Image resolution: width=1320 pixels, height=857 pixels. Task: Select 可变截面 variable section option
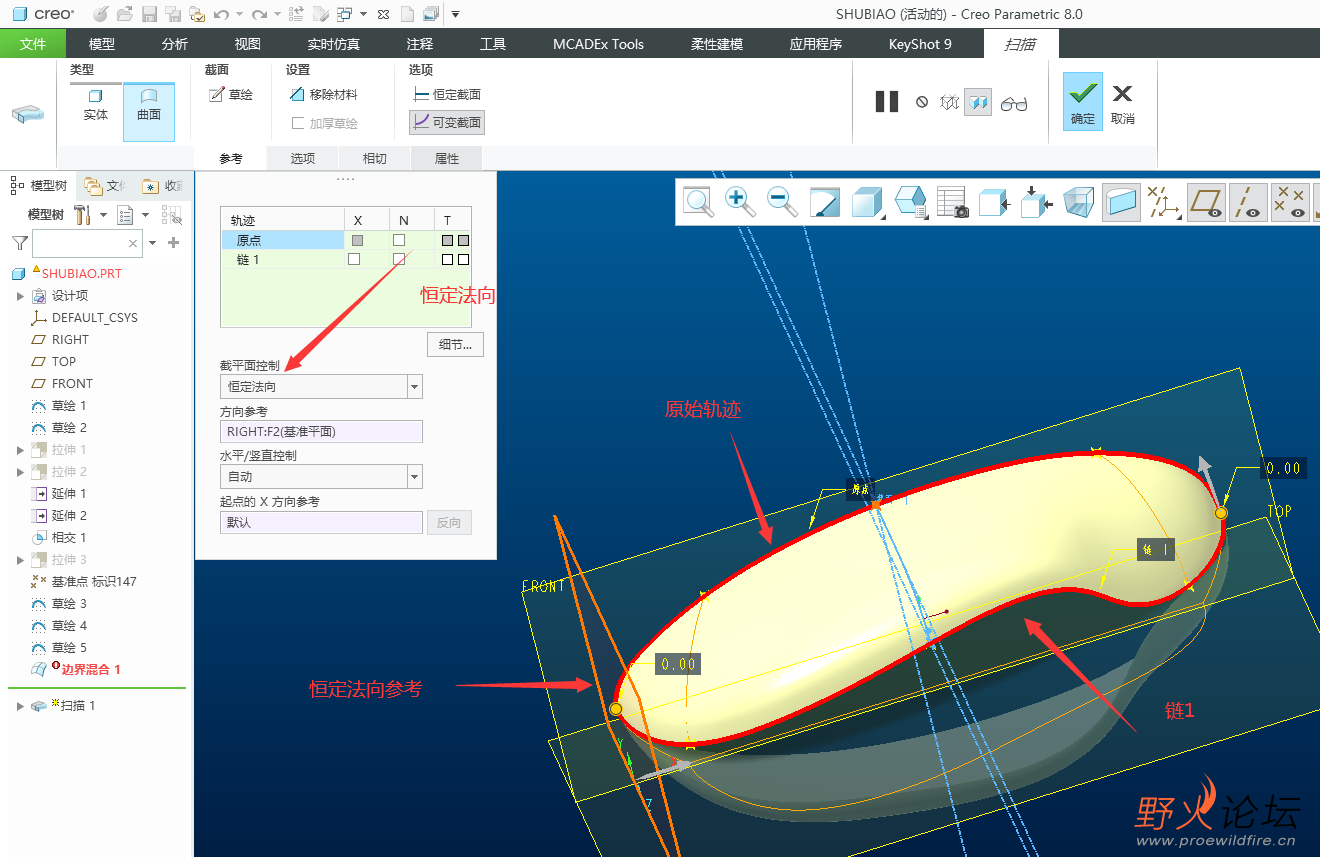446,122
